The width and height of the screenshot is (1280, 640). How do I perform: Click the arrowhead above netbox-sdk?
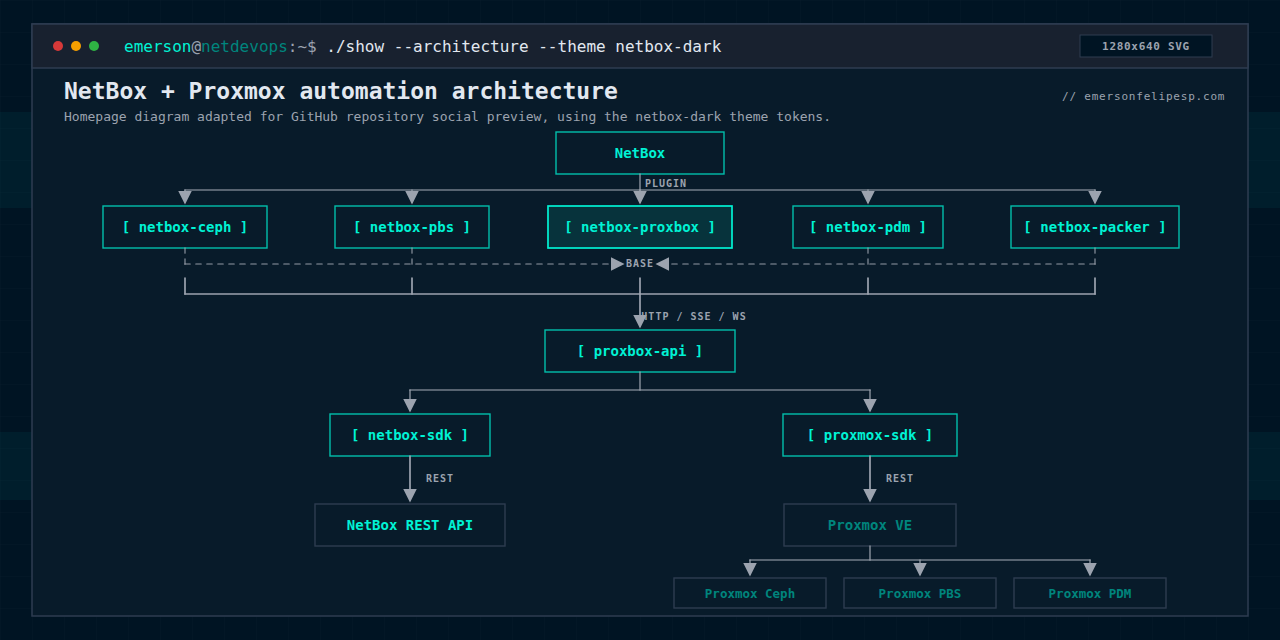(410, 406)
